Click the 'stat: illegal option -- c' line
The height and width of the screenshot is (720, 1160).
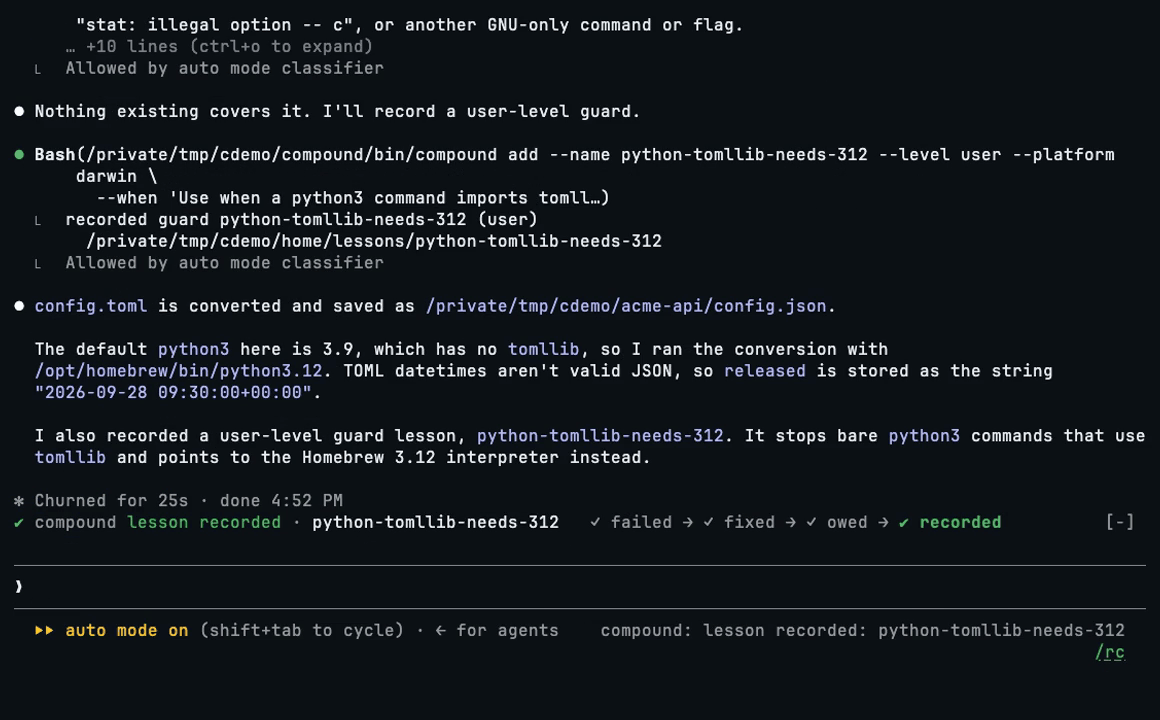pyautogui.click(x=409, y=25)
